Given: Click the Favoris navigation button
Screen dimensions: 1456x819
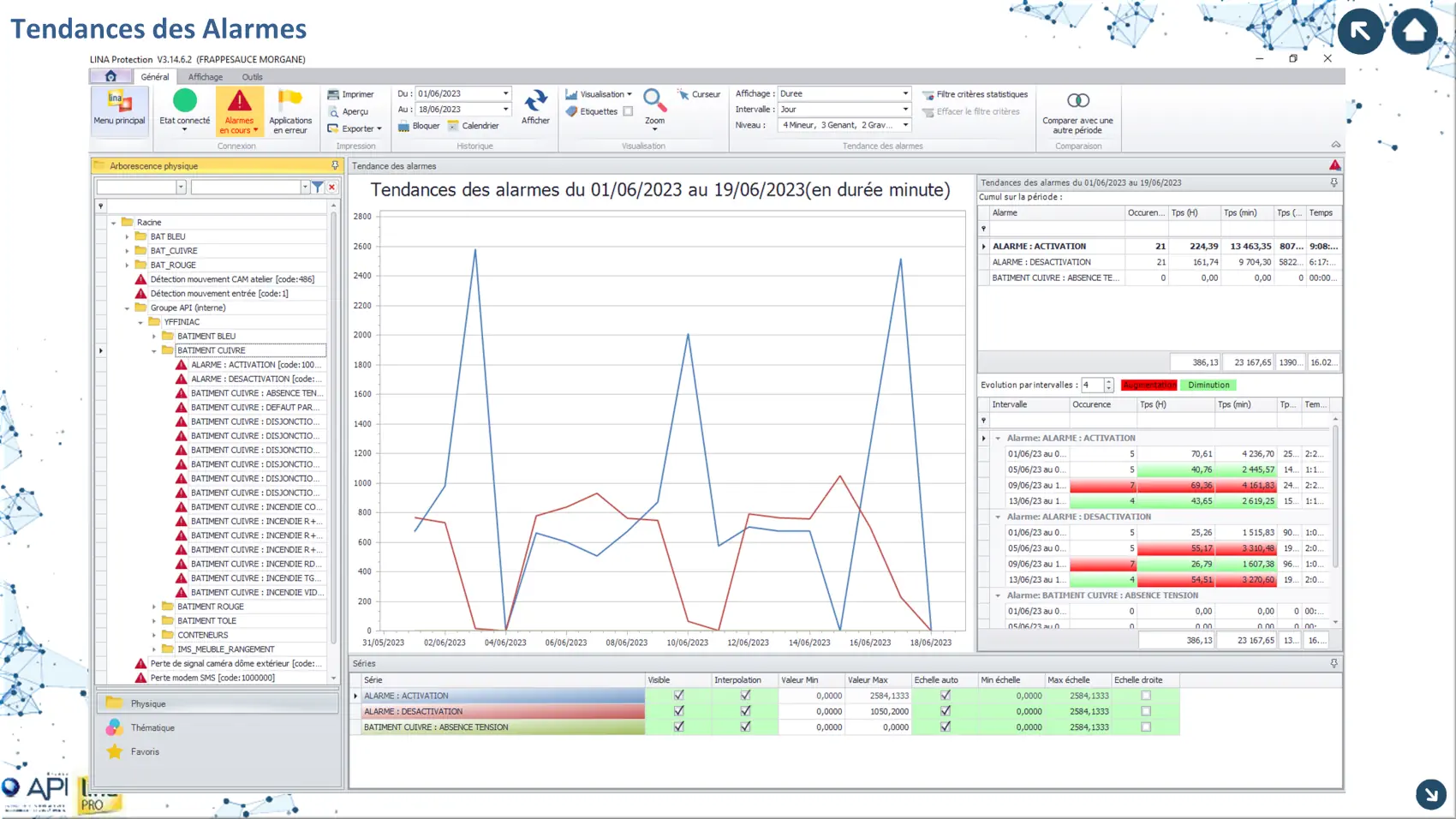Looking at the screenshot, I should [145, 751].
